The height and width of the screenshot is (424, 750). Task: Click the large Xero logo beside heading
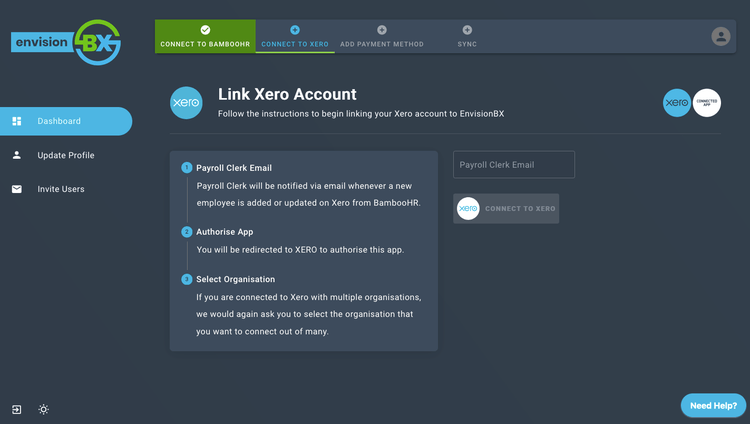[x=186, y=103]
